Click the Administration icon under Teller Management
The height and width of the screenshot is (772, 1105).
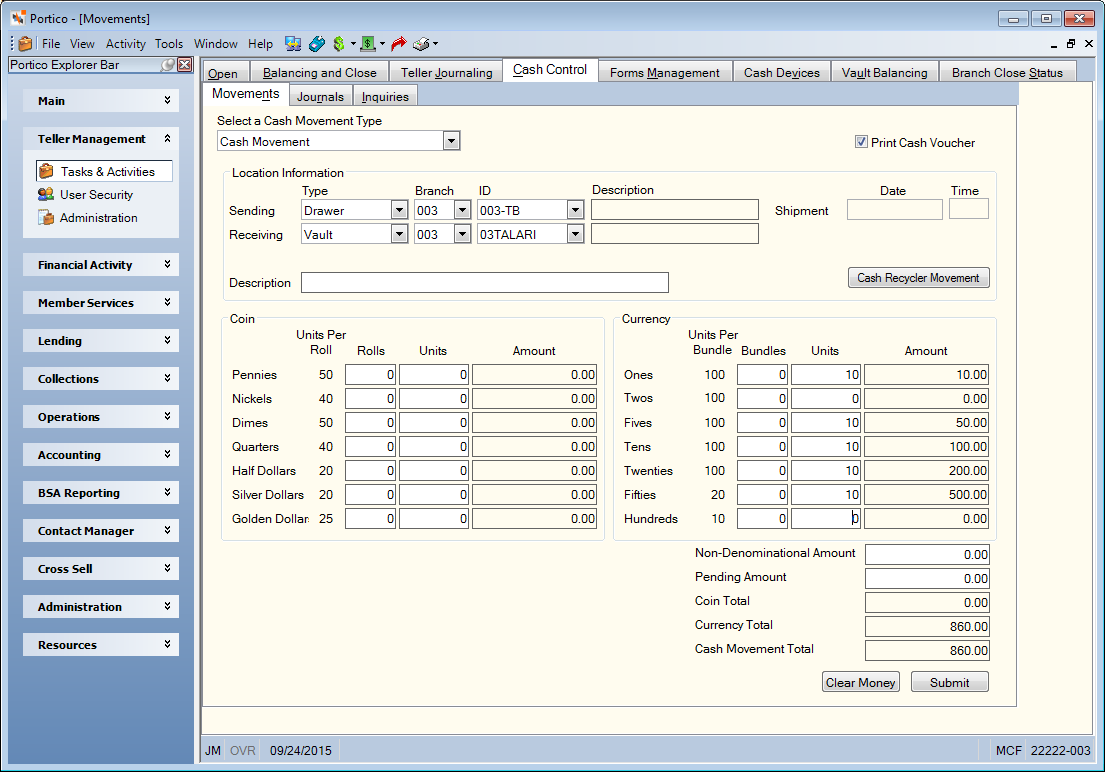pyautogui.click(x=46, y=218)
